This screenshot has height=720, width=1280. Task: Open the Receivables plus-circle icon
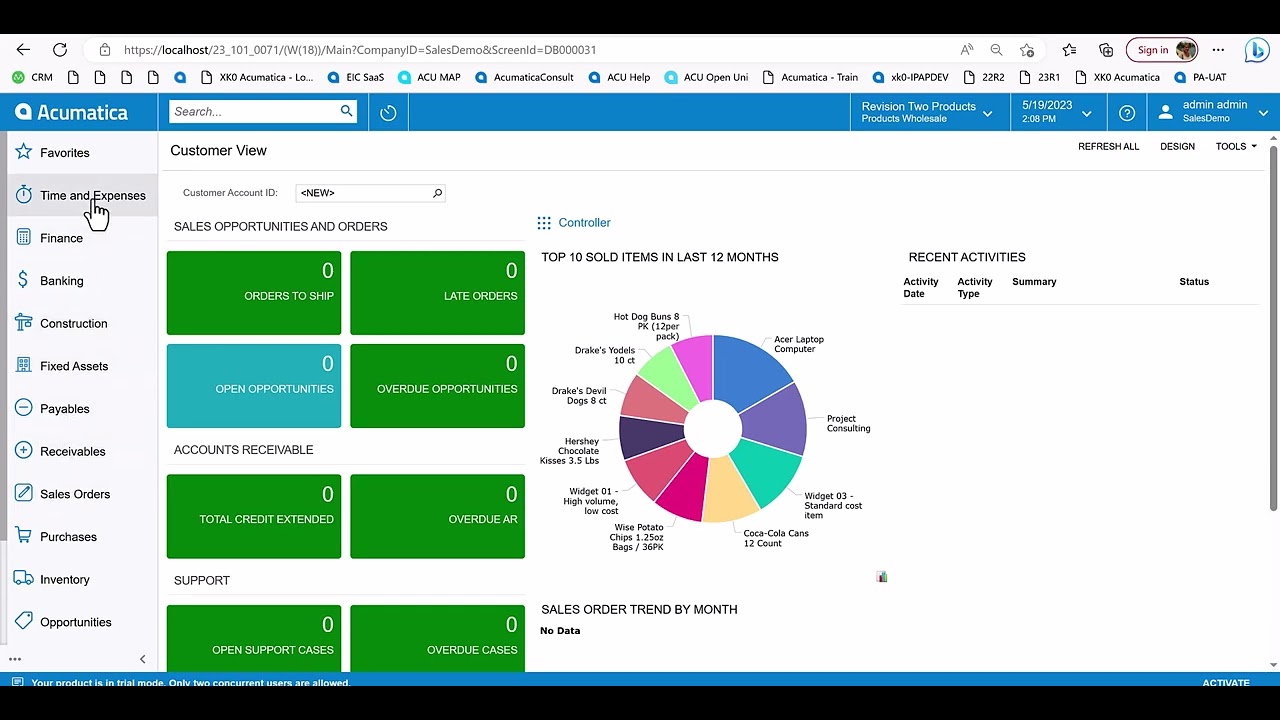tap(23, 451)
